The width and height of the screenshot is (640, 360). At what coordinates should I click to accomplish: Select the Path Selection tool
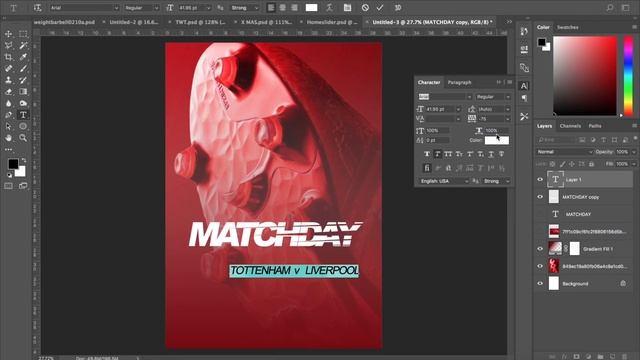tap(8, 127)
